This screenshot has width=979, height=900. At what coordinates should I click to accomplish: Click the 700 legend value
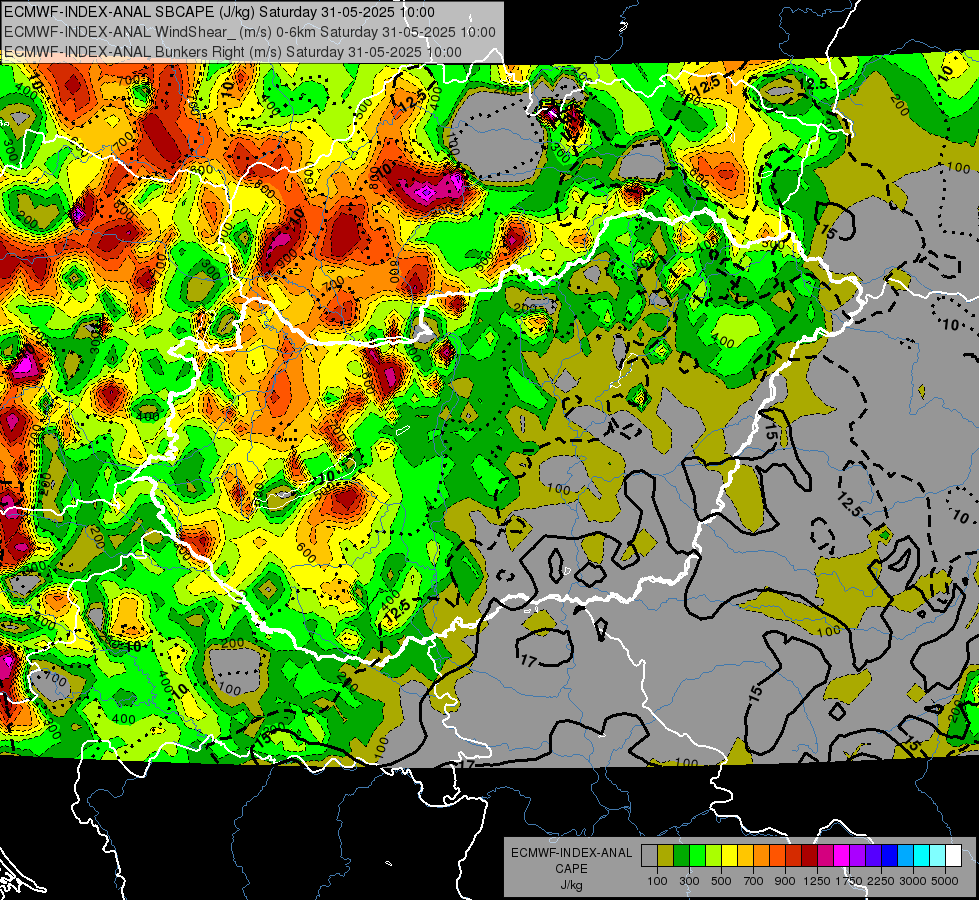click(x=754, y=881)
